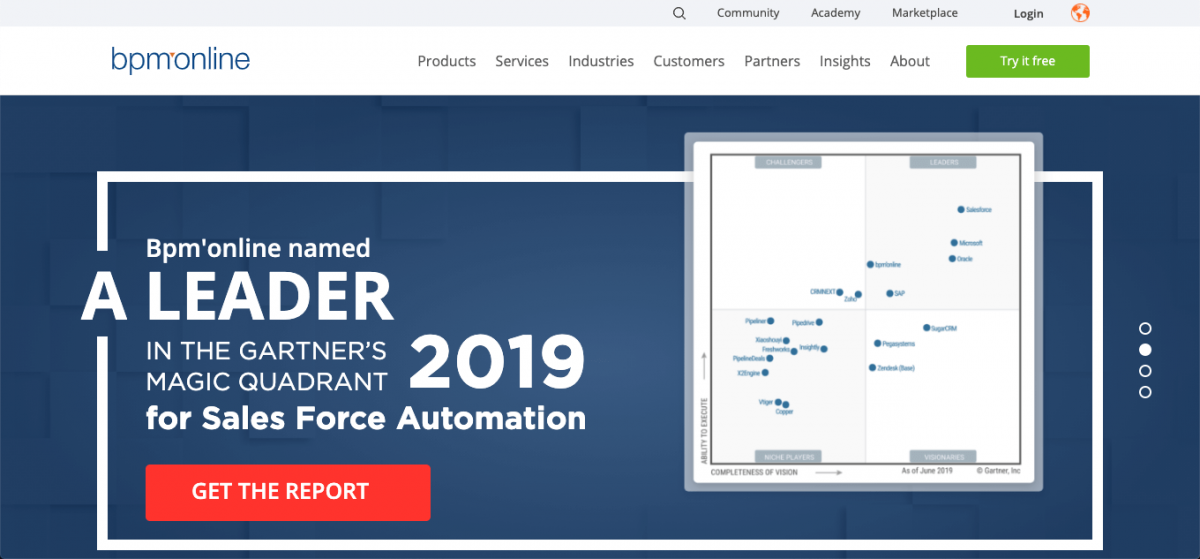This screenshot has height=559, width=1200.
Task: Click the 'Bpm'online named' text
Action: pos(258,247)
